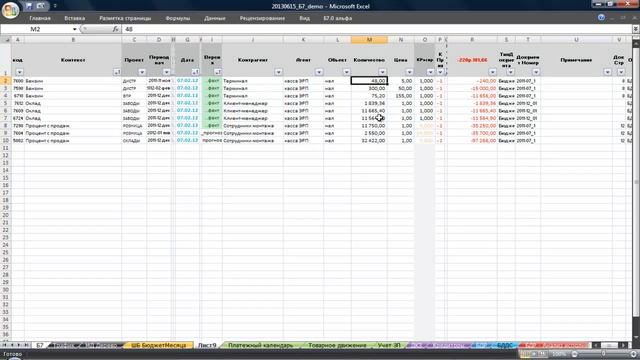Screen dimensions: 640x360
Task: Click the vertical scrollbar of the worksheet
Action: point(636,190)
